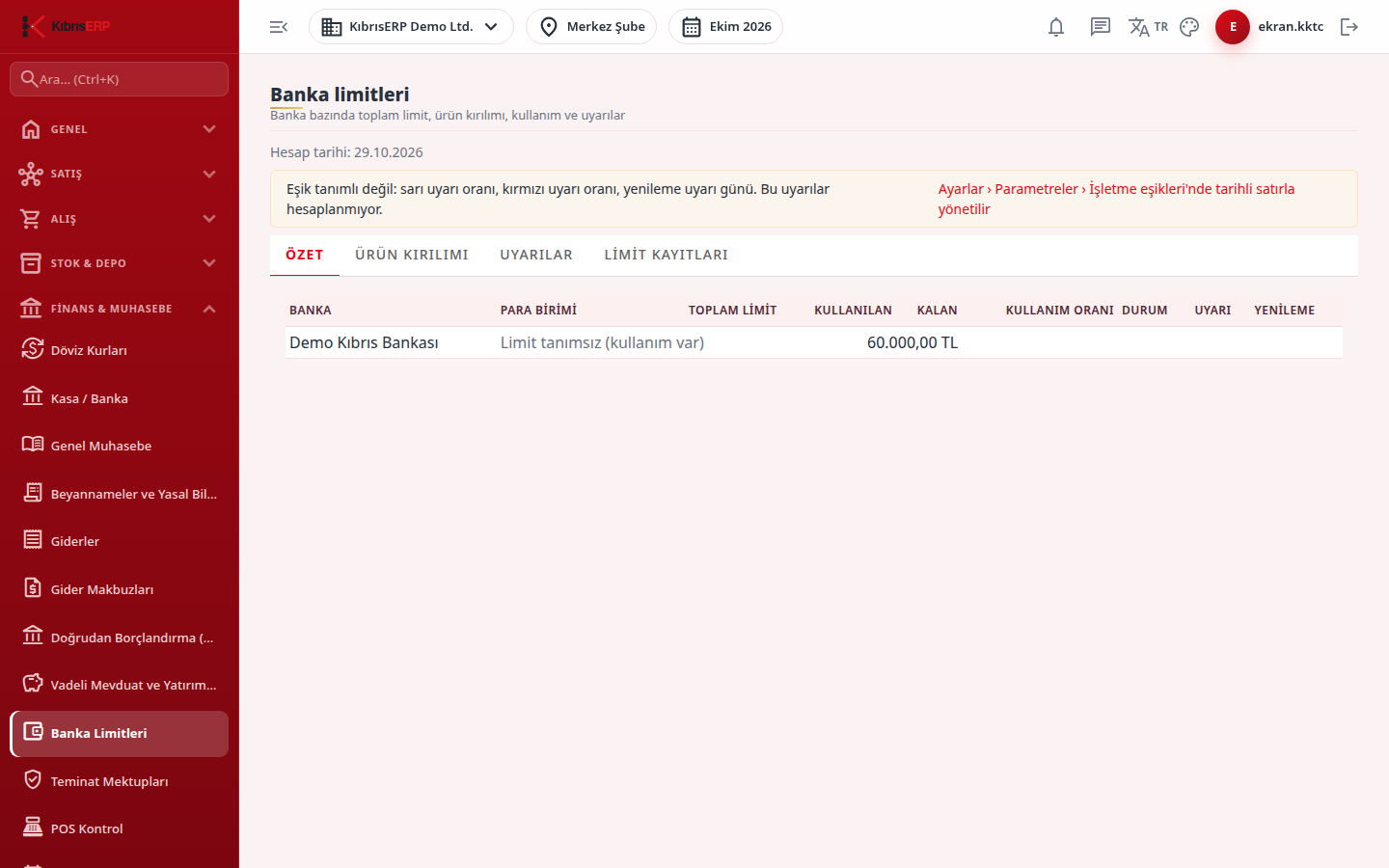Select Merkez Şube branch button
The width and height of the screenshot is (1389, 868).
point(591,27)
